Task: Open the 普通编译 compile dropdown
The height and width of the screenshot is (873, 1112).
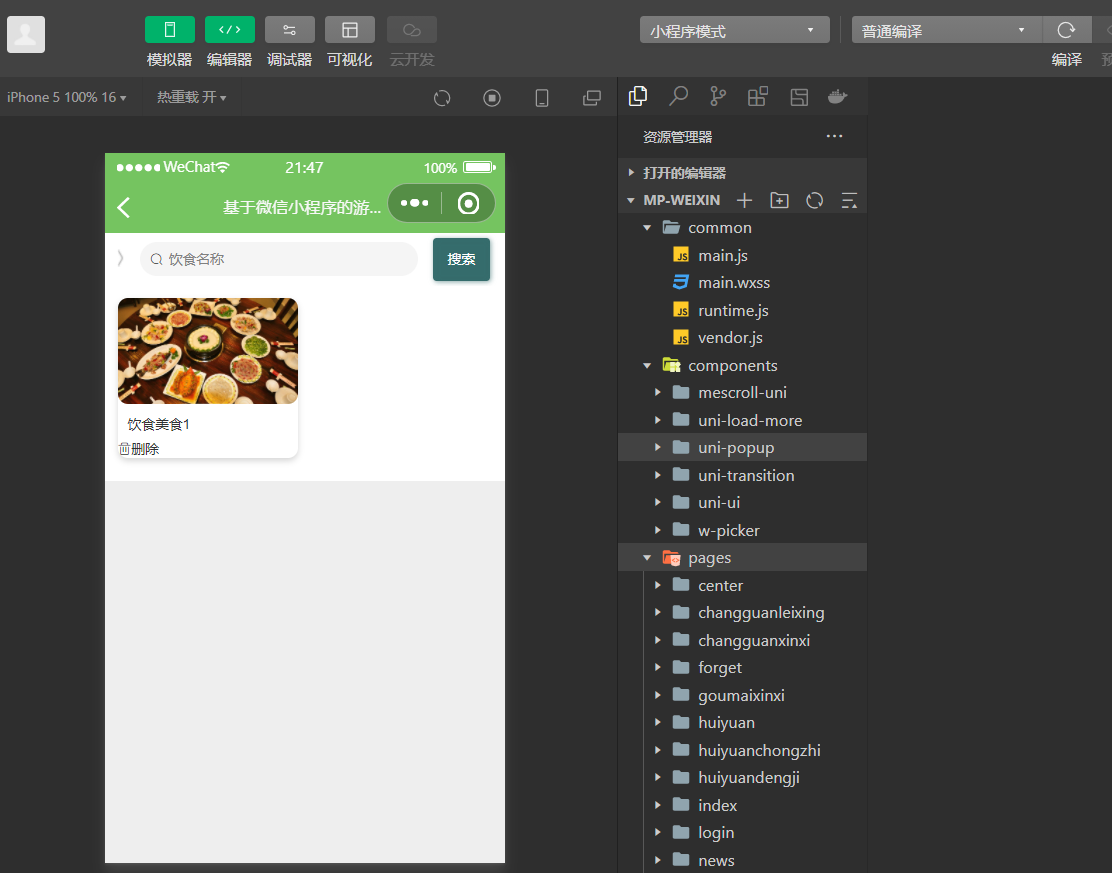Action: [945, 30]
